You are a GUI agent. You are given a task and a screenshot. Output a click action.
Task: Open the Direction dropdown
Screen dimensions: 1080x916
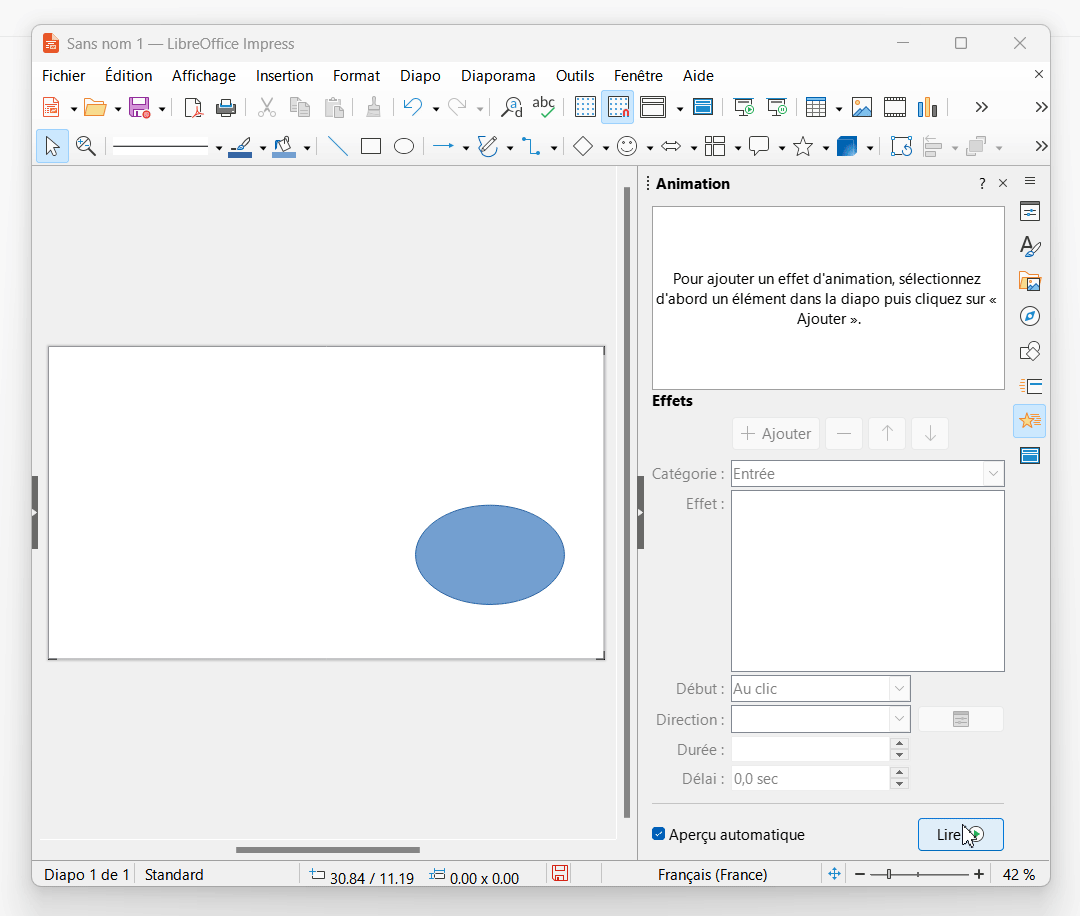click(899, 720)
